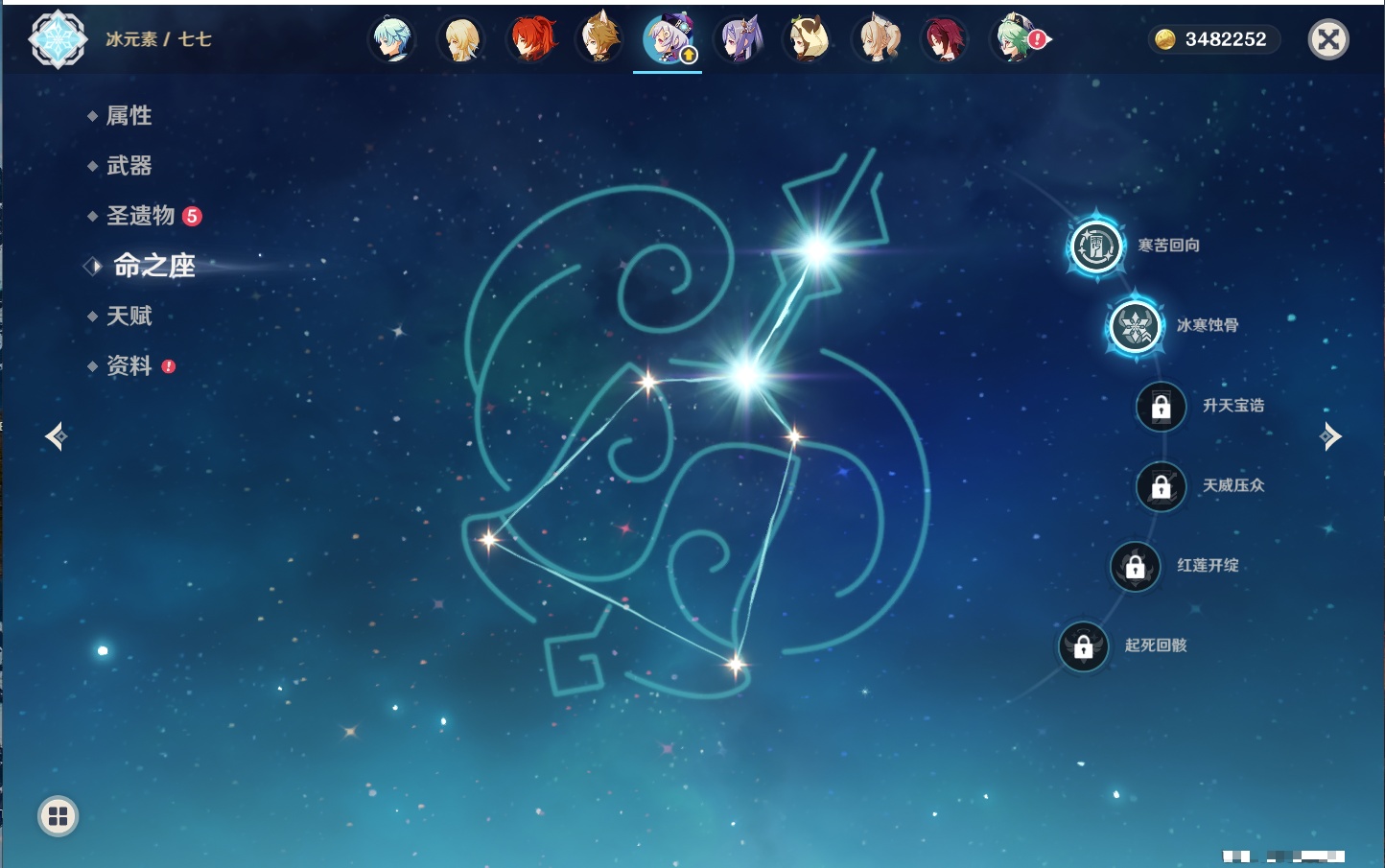Select the brown-haired fox-eared character portrait
The image size is (1385, 868).
pos(599,40)
